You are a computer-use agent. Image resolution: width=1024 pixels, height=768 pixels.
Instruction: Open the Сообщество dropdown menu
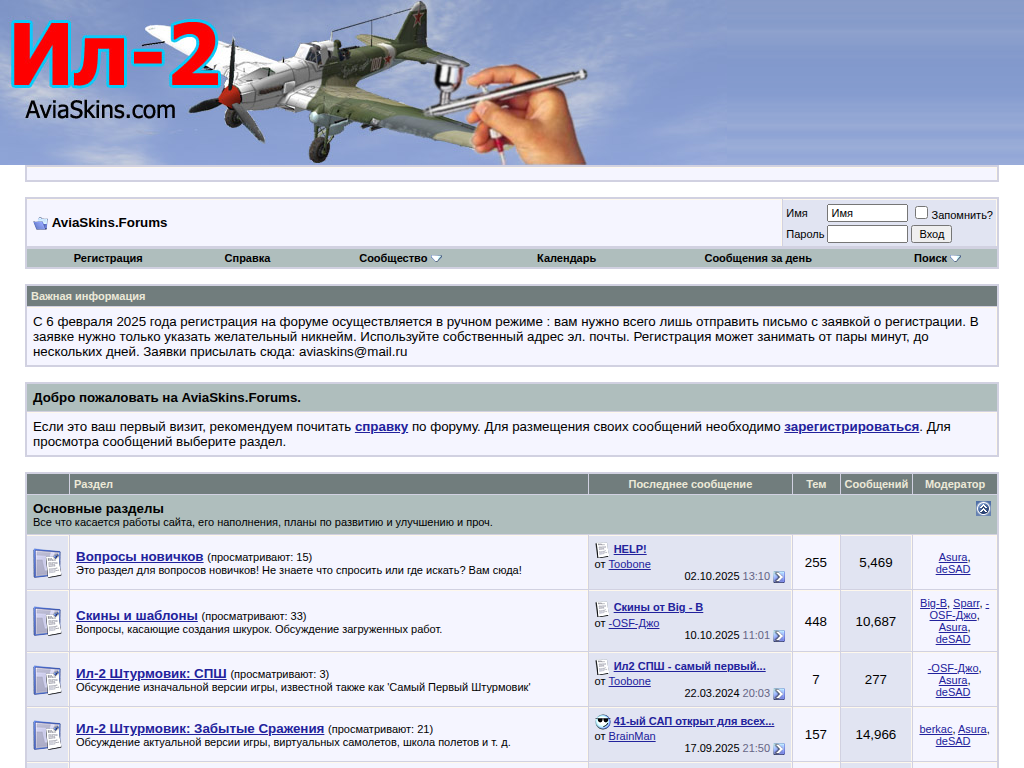[399, 258]
